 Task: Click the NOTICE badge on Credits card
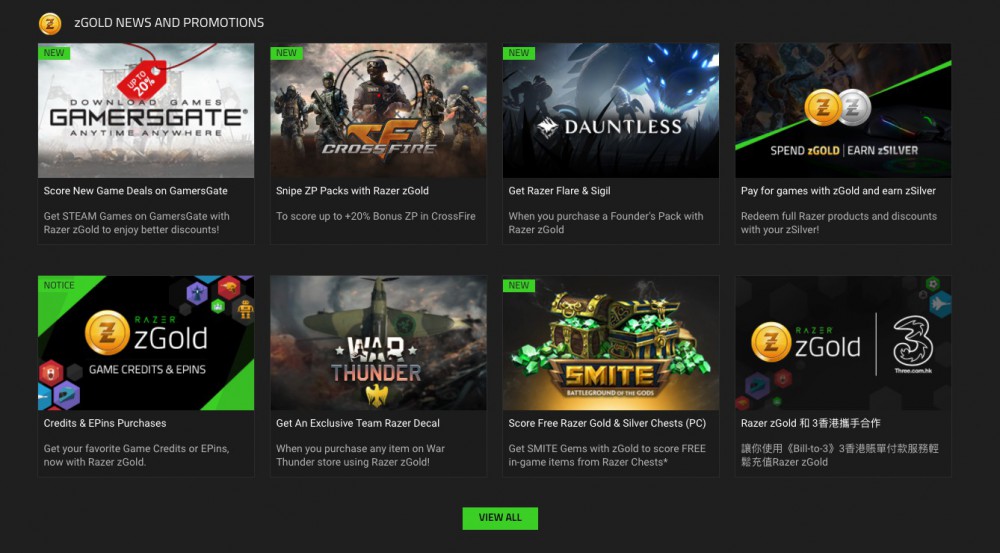click(59, 285)
